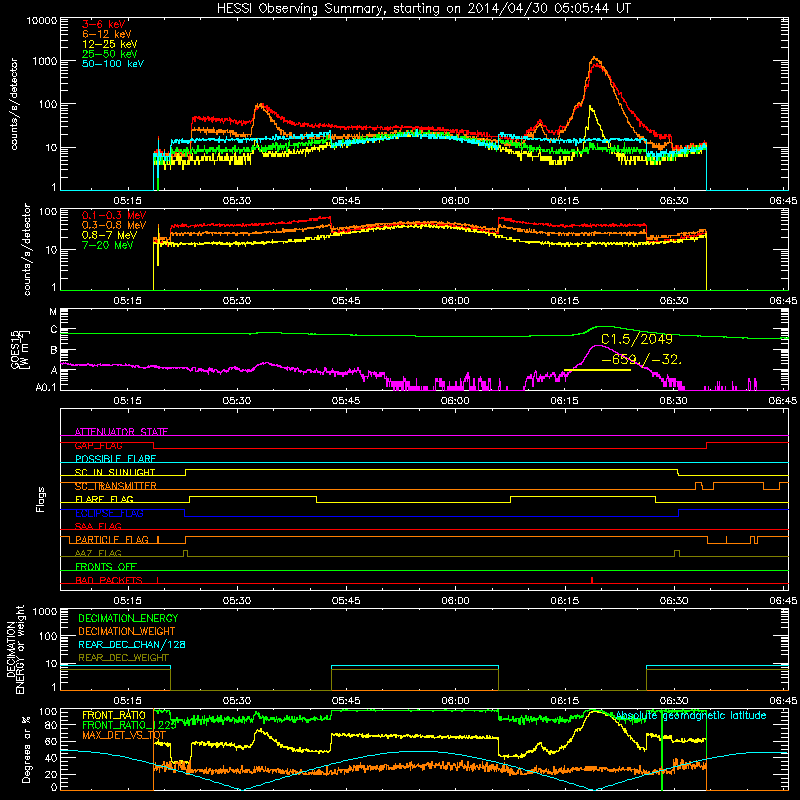Select the red 3-6 keV legend entry
This screenshot has width=800, height=800.
104,24
